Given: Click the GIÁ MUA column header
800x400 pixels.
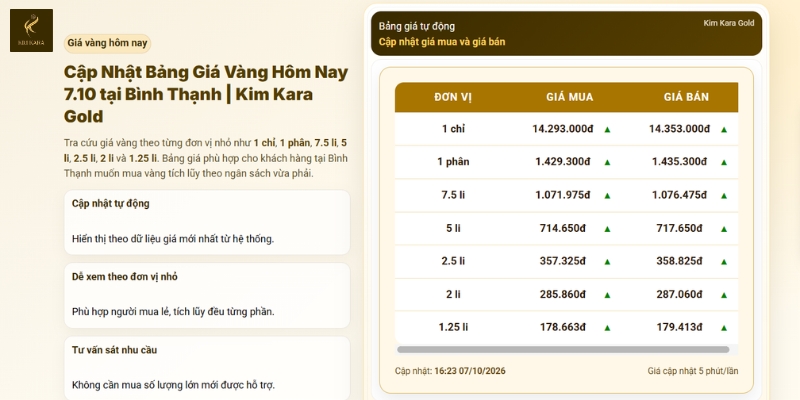Looking at the screenshot, I should click(570, 97).
